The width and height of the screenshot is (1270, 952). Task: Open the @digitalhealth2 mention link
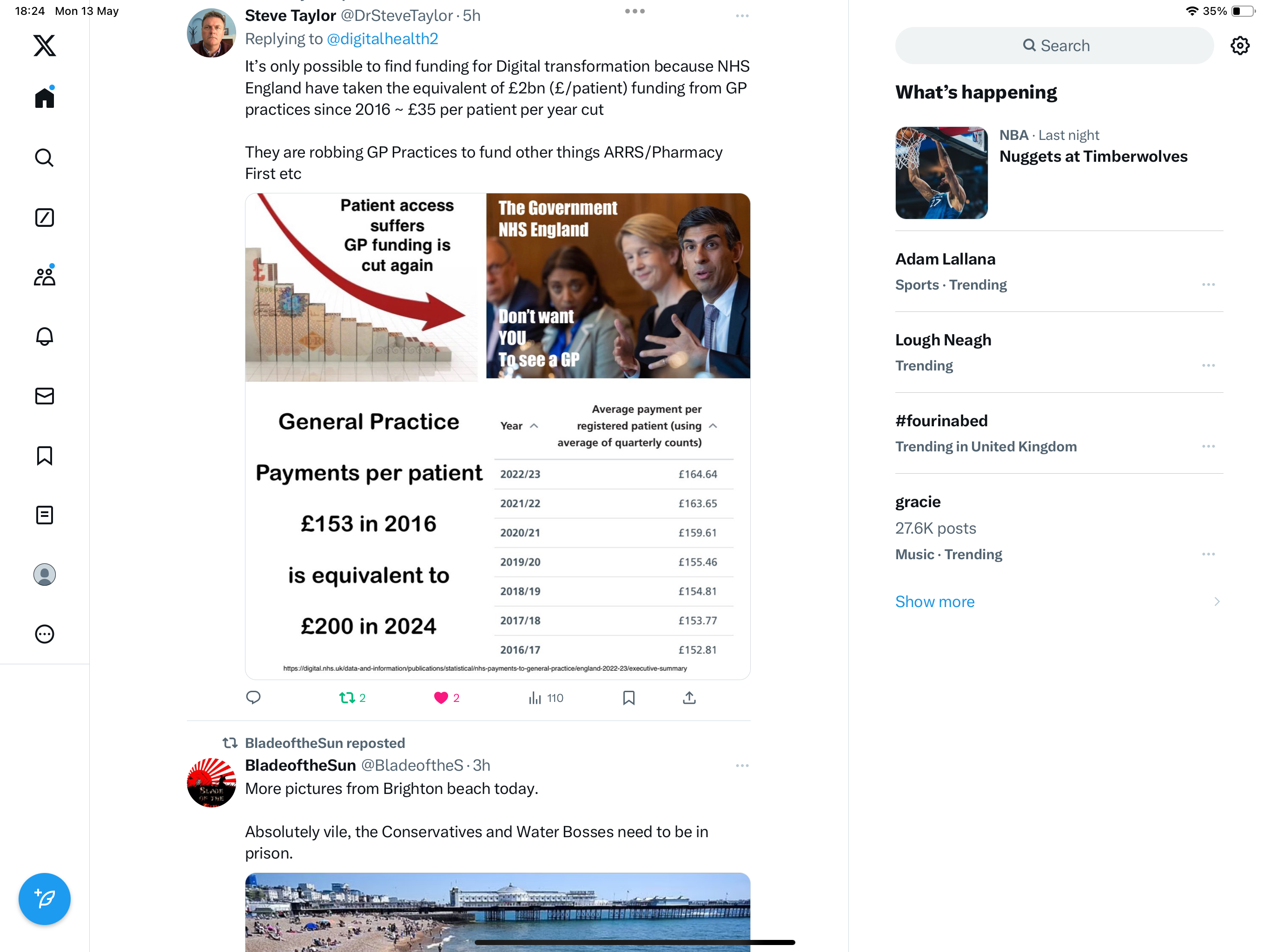point(383,39)
